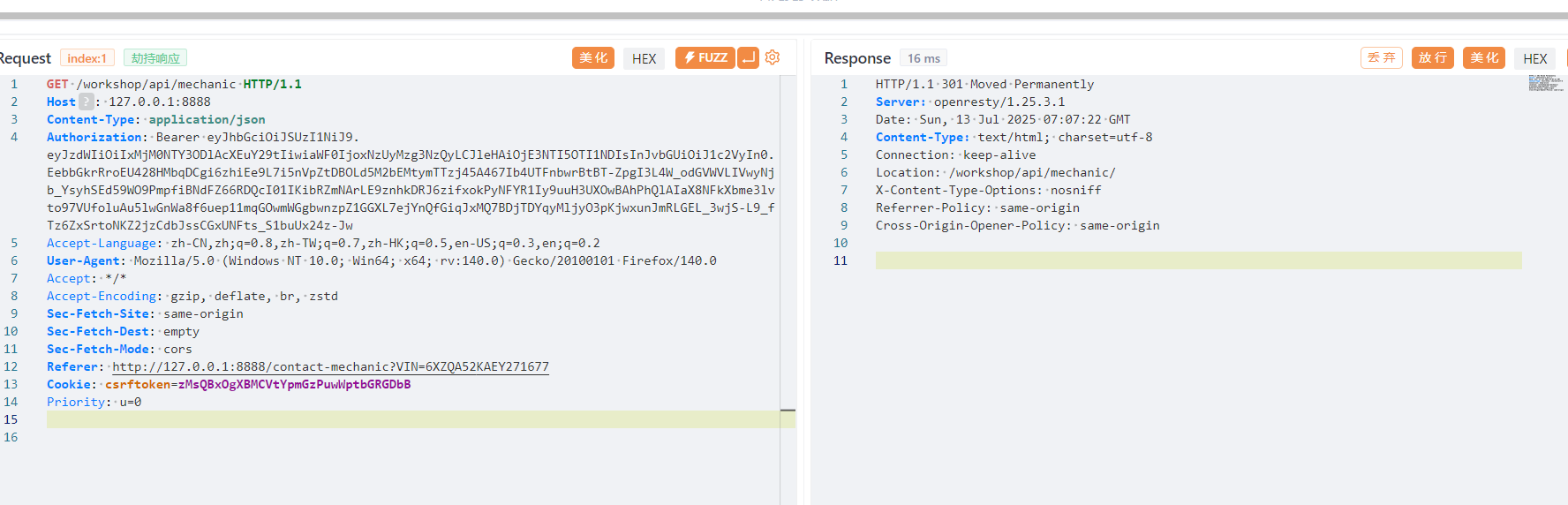Click the 放行 forward button
The image size is (1568, 505).
[x=1432, y=58]
